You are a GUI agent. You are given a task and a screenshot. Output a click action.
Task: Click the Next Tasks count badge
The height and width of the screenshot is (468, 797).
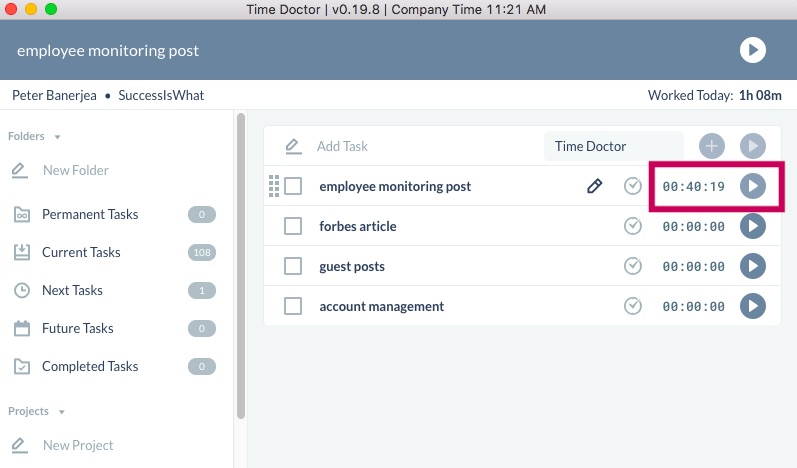[x=202, y=290]
